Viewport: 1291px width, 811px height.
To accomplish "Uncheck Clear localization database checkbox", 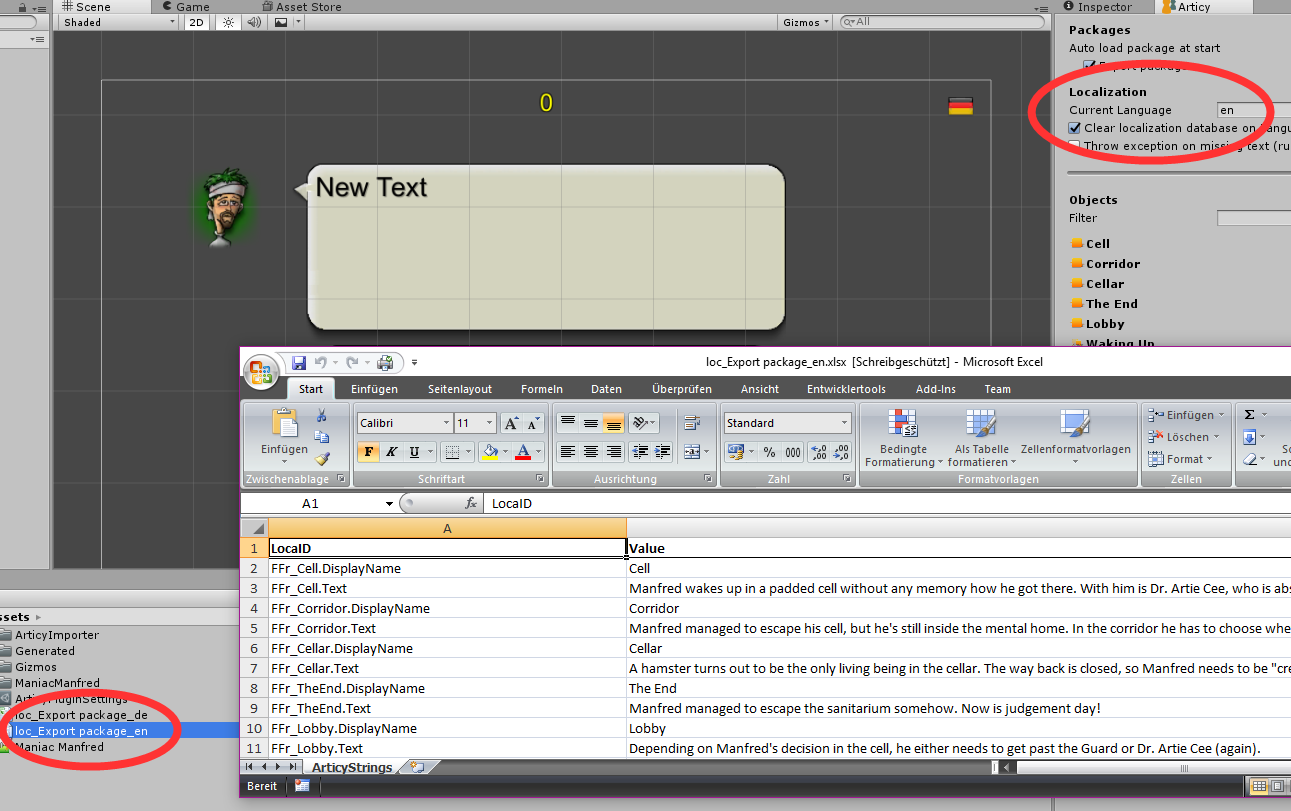I will (x=1075, y=128).
